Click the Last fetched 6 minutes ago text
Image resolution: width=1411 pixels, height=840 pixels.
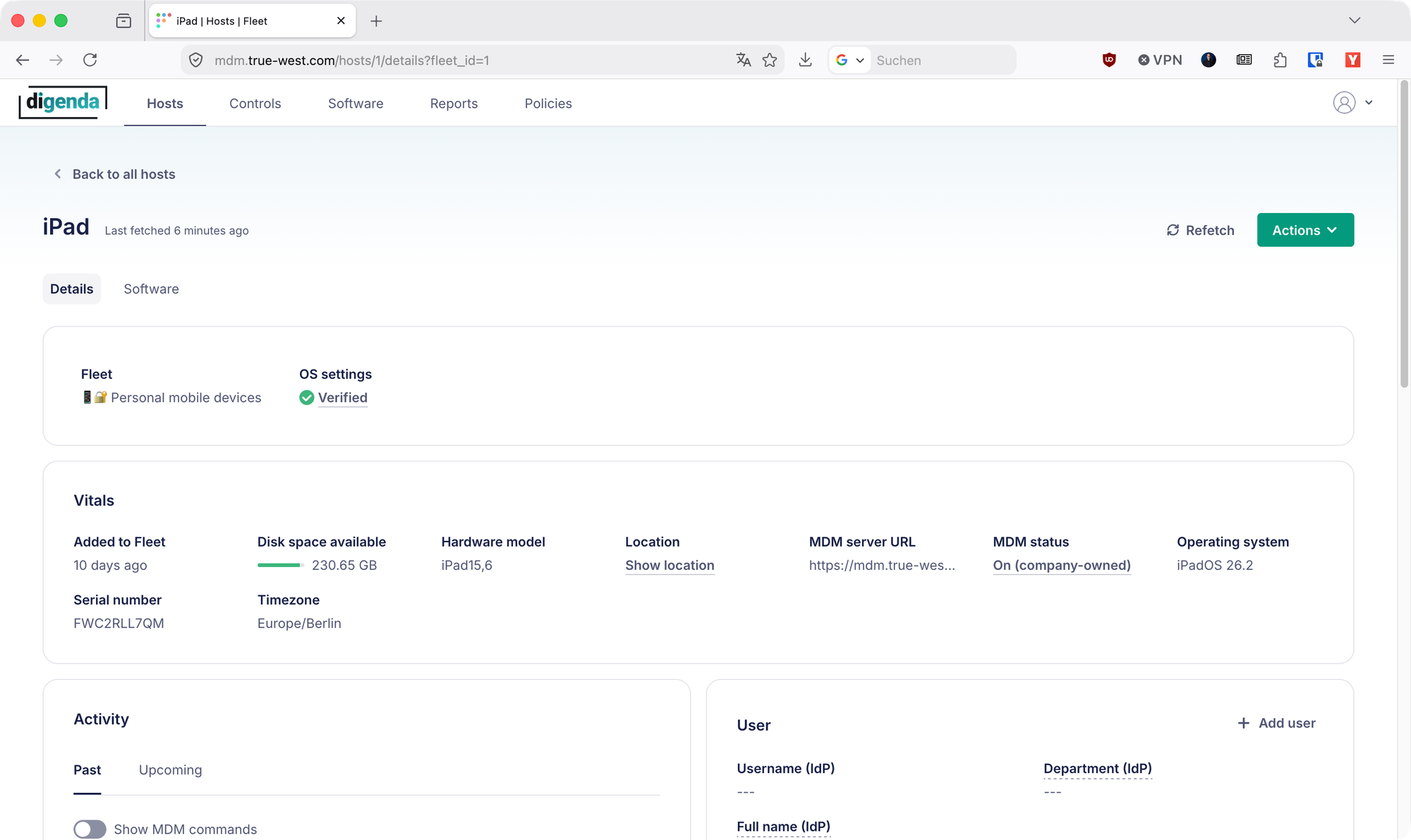(x=177, y=231)
